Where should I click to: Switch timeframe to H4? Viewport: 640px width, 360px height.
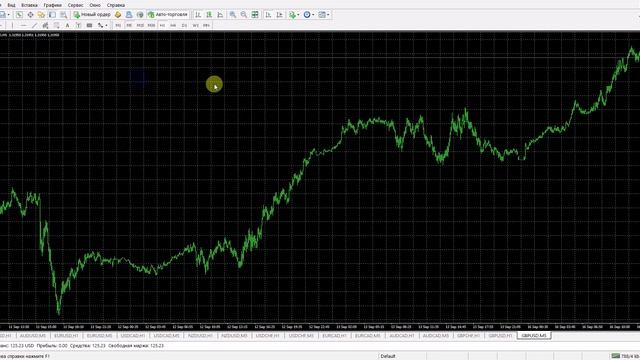coord(173,25)
